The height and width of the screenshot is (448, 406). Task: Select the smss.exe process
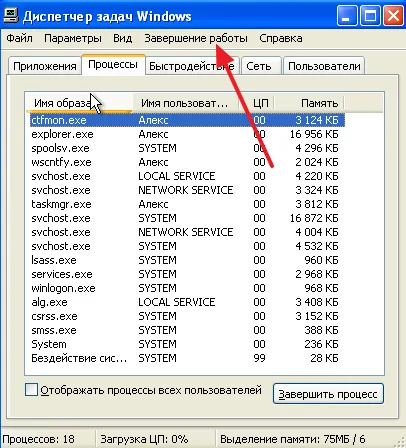(187, 330)
